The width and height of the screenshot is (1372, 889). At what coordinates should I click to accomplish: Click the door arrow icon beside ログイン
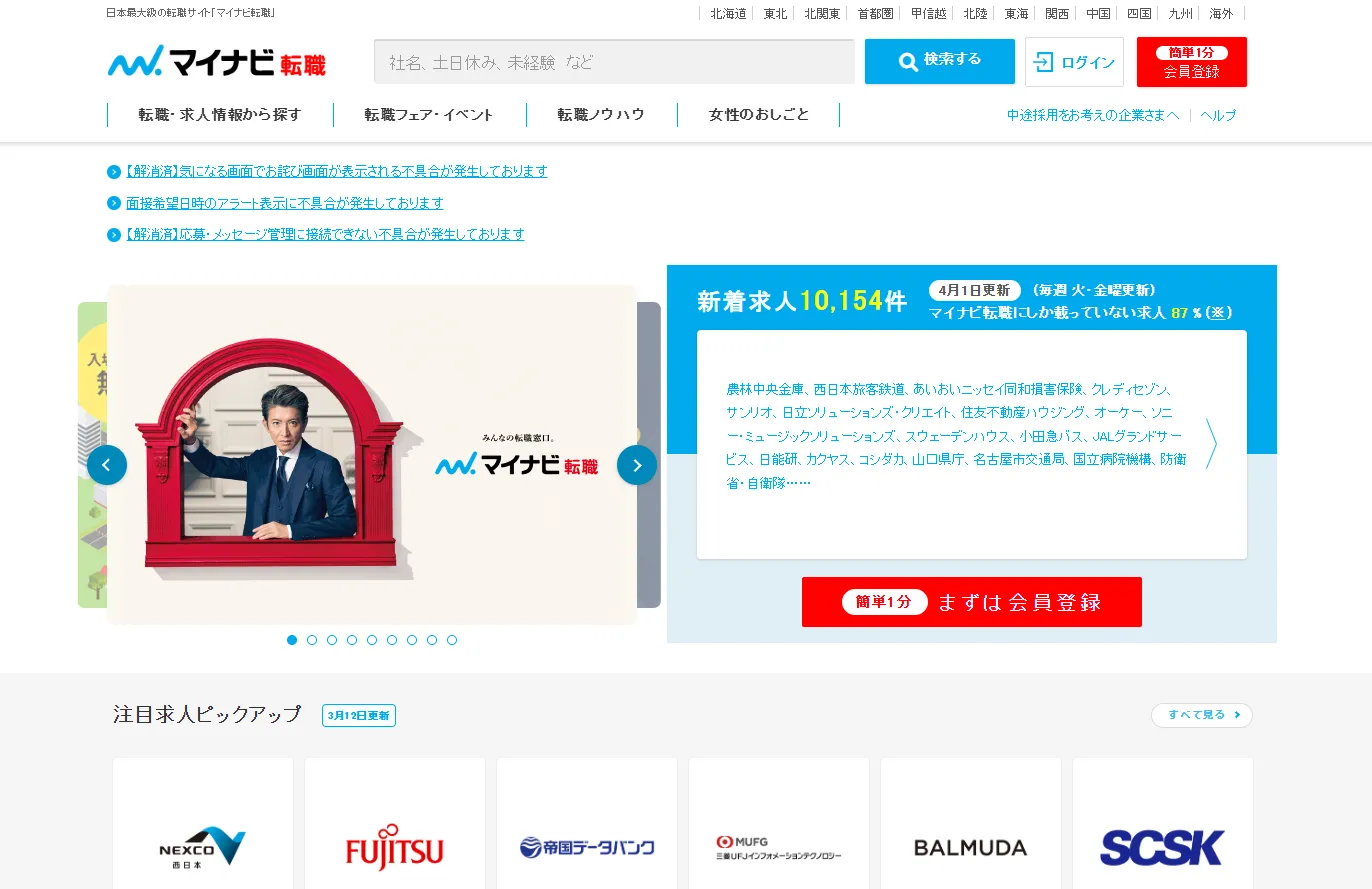[x=1043, y=62]
